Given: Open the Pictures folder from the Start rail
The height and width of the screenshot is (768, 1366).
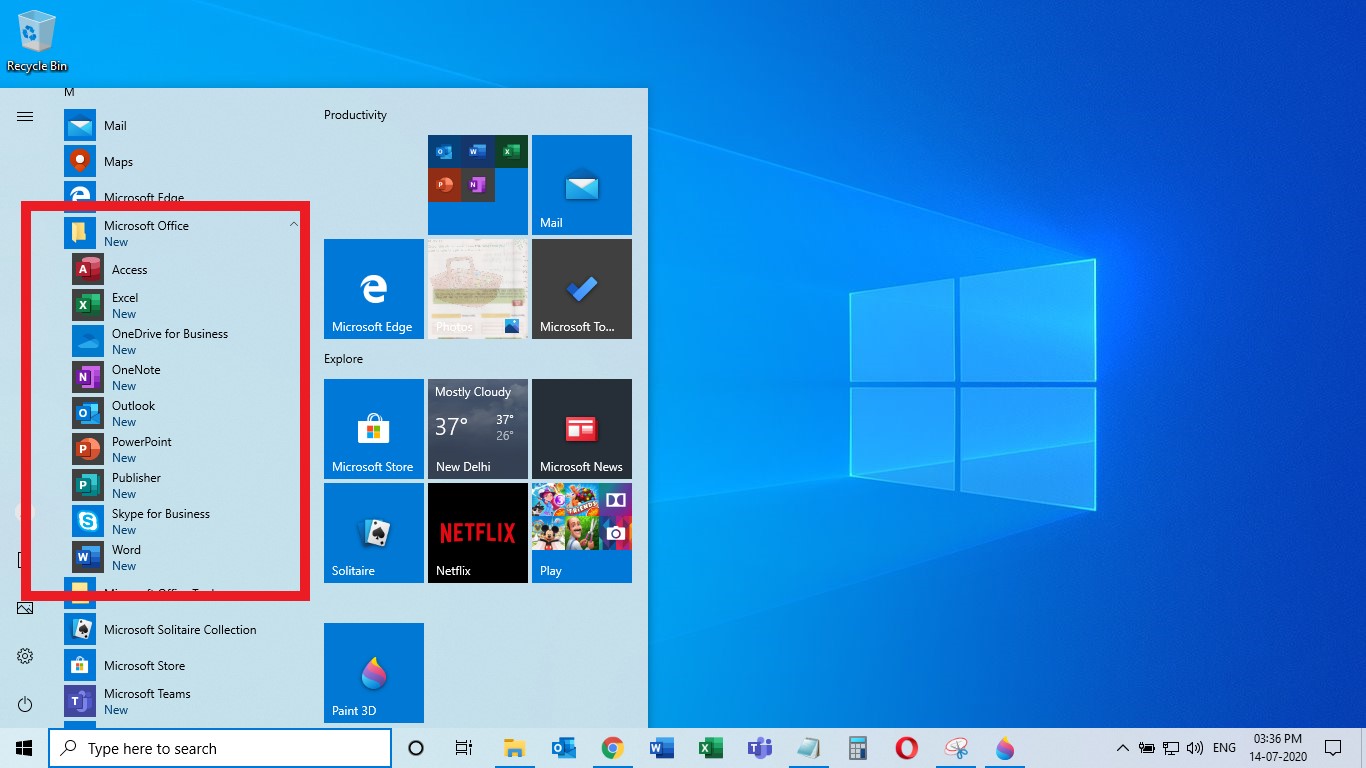Looking at the screenshot, I should (25, 608).
